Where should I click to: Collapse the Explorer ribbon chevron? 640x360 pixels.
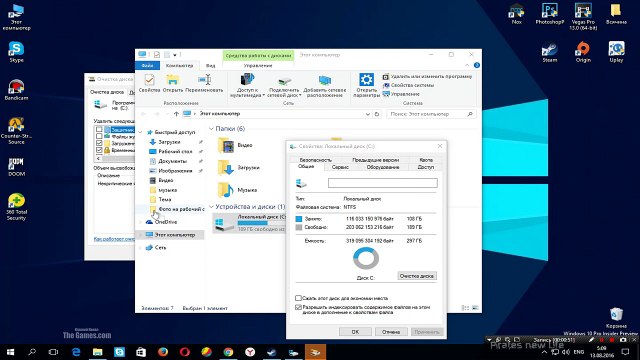[467, 65]
